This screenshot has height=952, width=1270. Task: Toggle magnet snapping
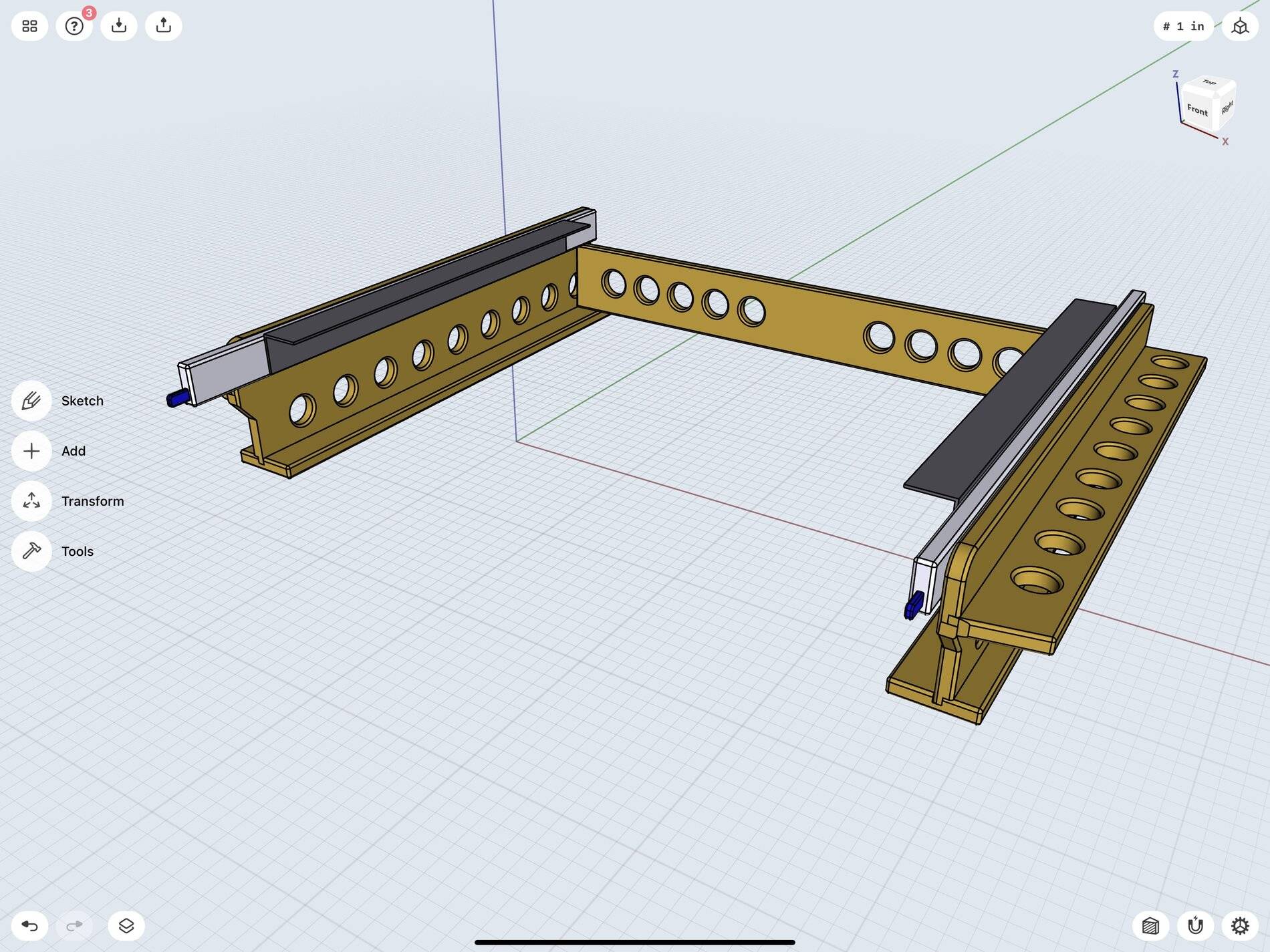click(x=1195, y=925)
